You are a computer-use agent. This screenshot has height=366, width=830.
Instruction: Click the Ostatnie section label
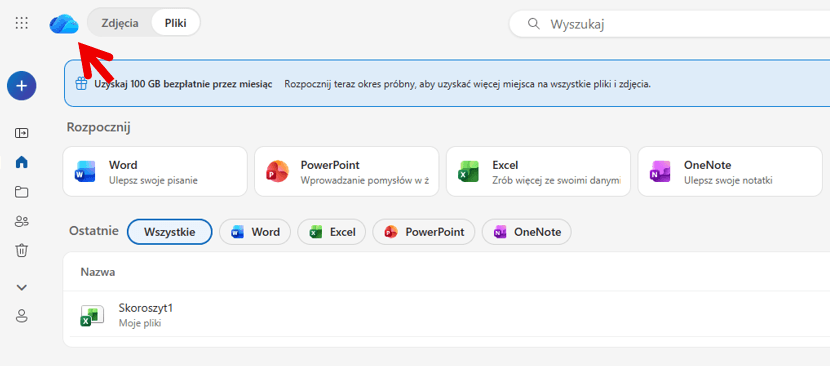tap(94, 231)
